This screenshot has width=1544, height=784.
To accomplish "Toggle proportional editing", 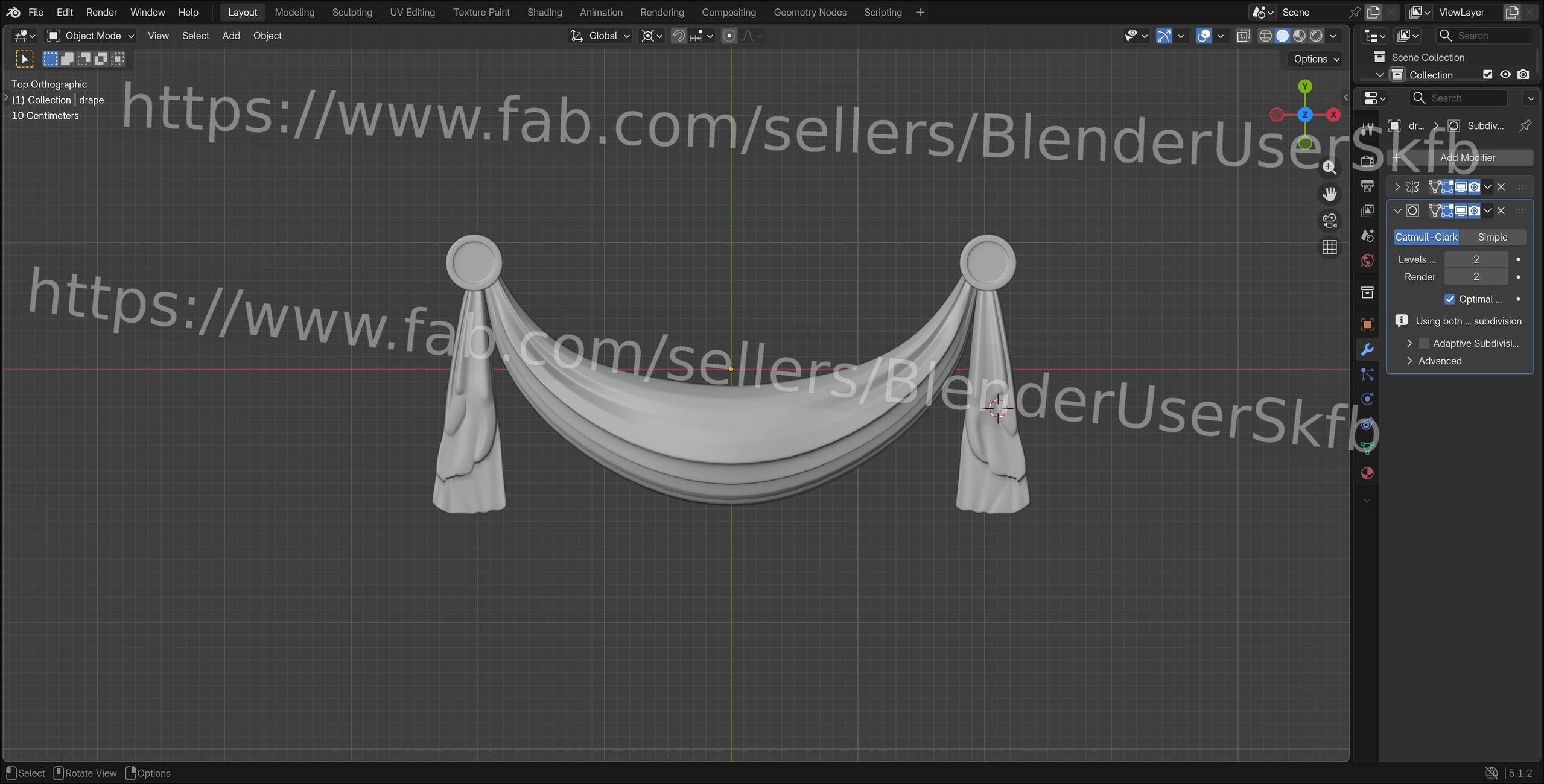I will (x=729, y=36).
